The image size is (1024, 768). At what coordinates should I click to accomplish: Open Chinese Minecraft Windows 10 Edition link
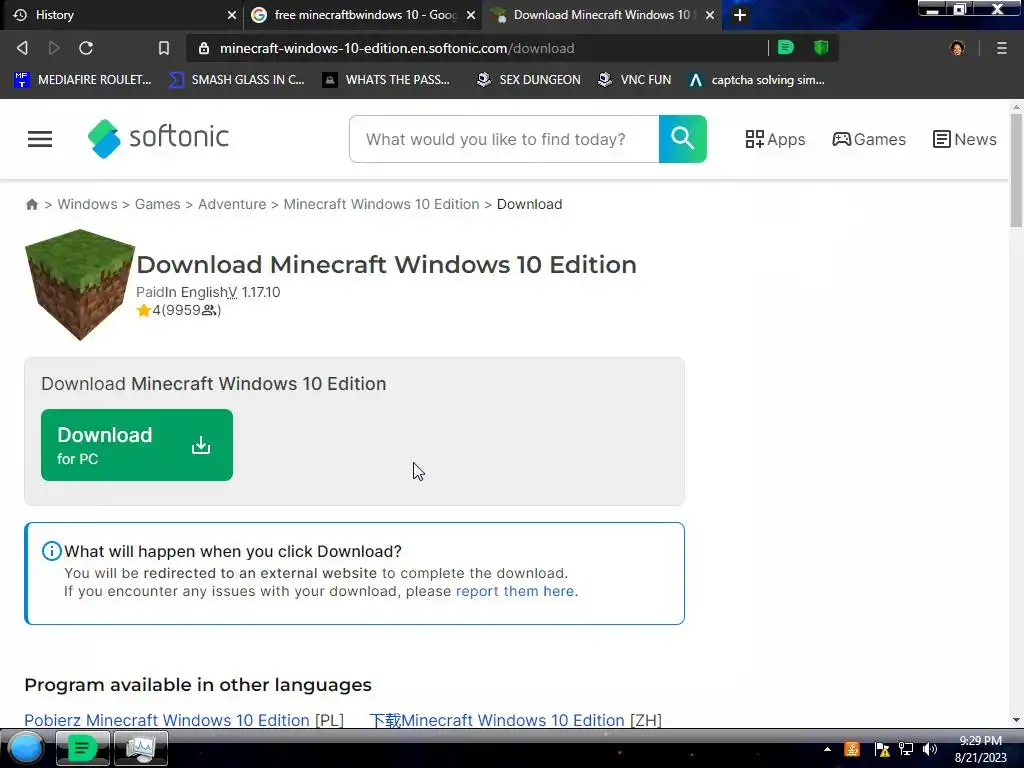point(497,720)
